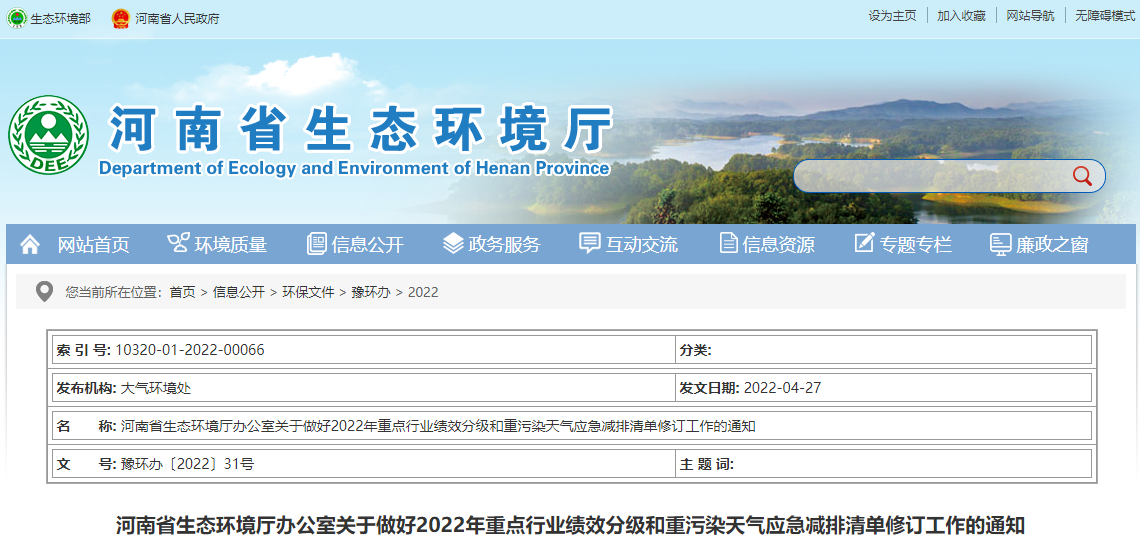Open the 互动交流 menu

[641, 245]
